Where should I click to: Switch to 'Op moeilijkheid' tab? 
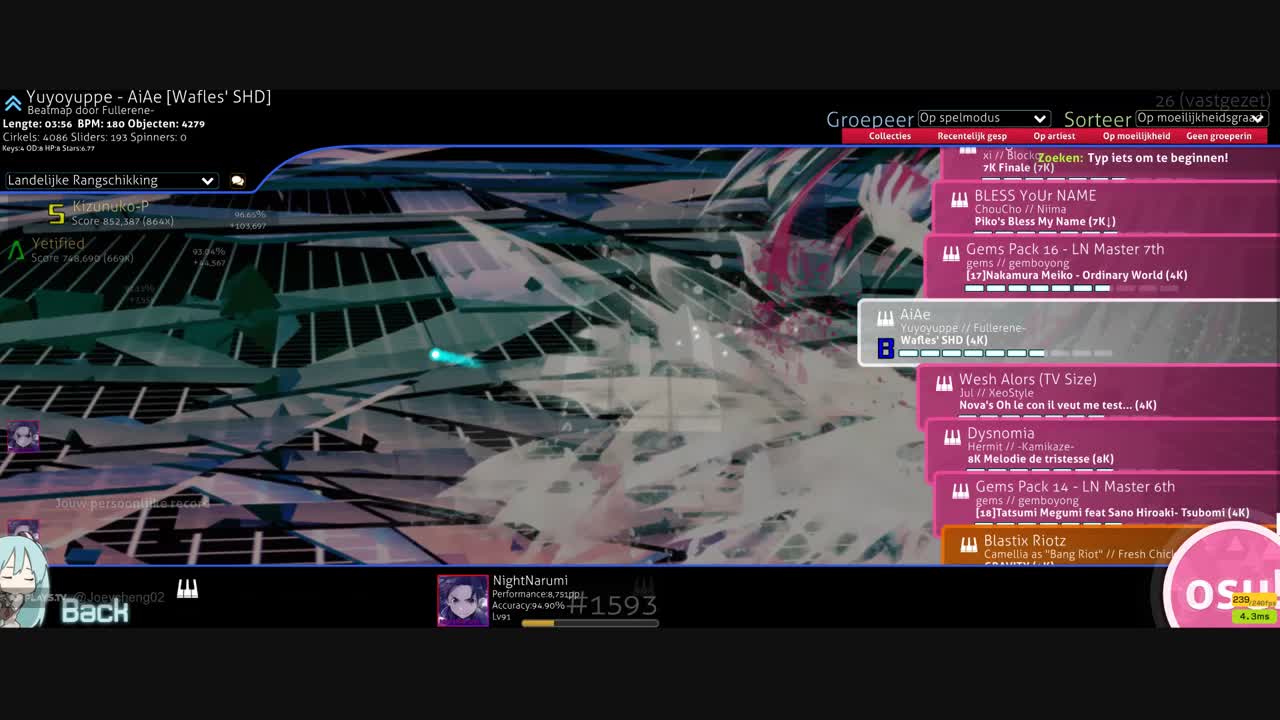pos(1136,136)
